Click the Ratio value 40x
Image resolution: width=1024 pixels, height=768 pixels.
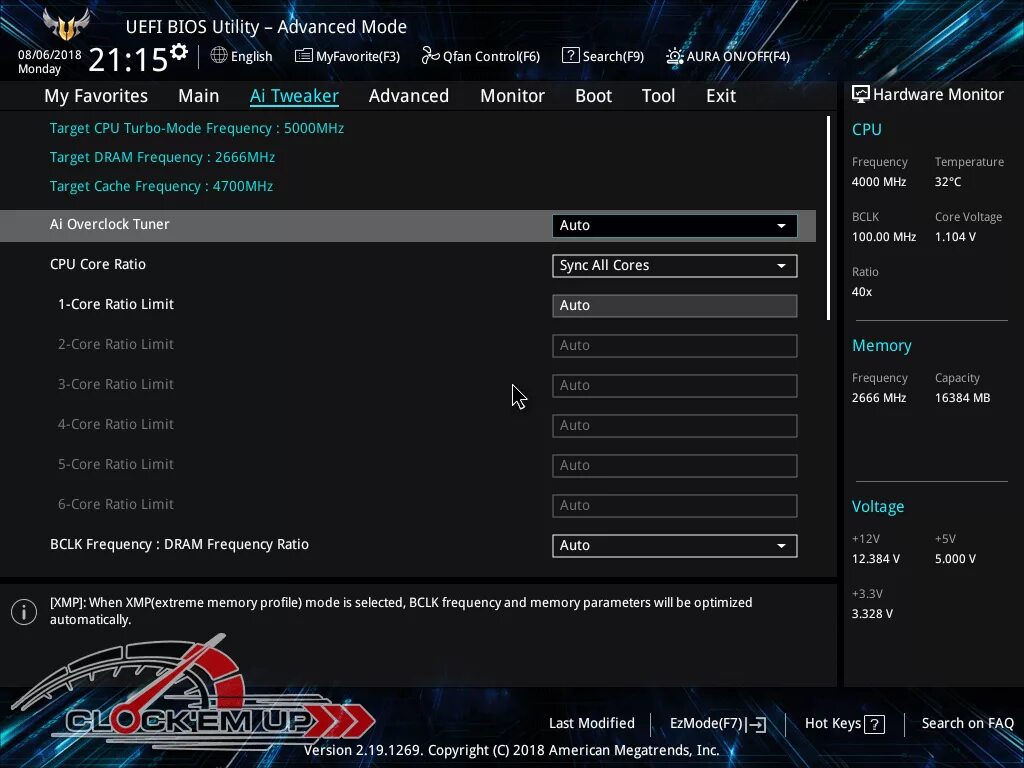pyautogui.click(x=861, y=292)
